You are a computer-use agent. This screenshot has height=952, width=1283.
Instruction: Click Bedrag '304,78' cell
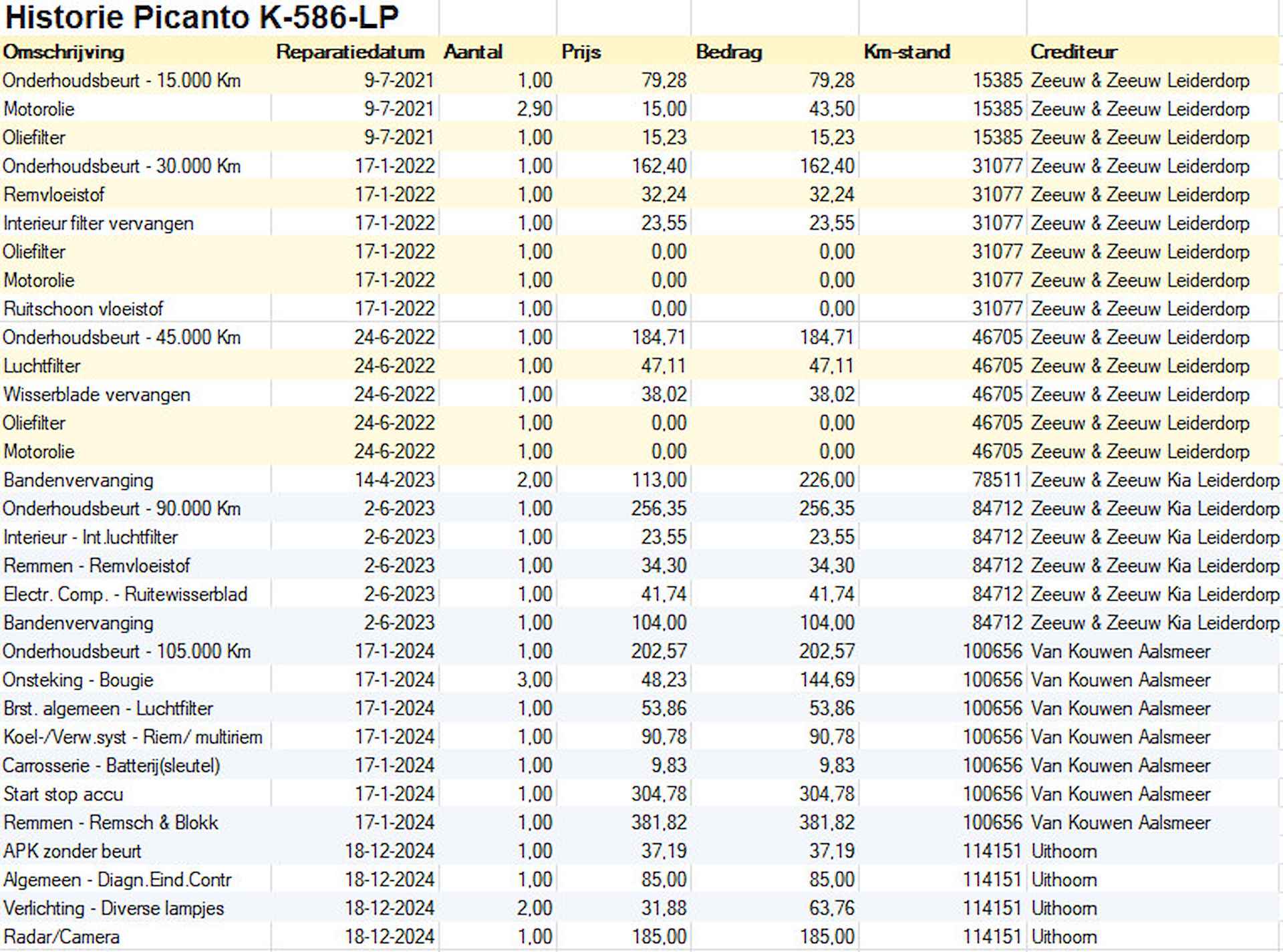(827, 795)
